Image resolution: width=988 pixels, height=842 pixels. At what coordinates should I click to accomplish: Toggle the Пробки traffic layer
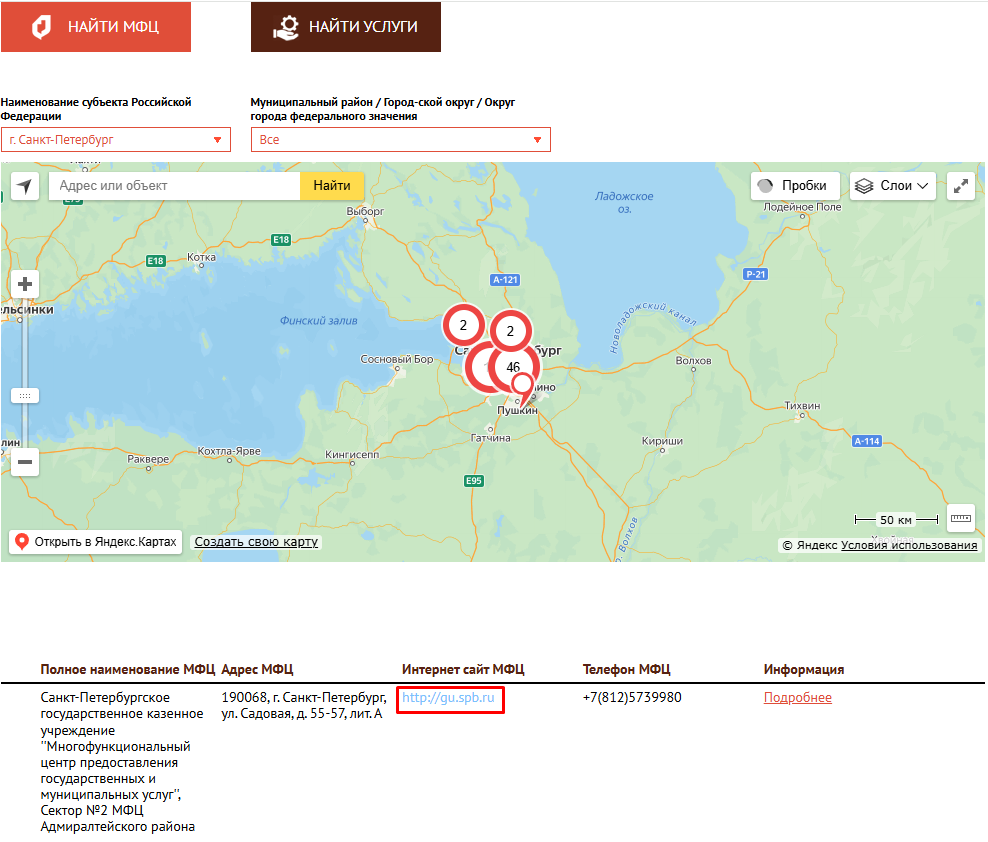pyautogui.click(x=794, y=186)
